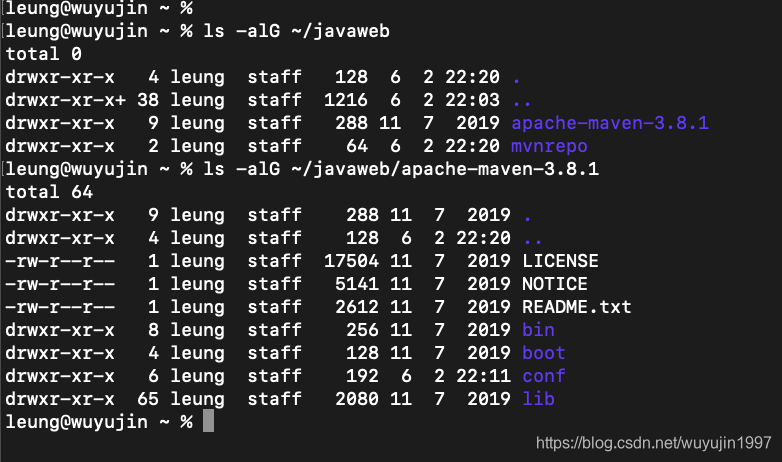Click the last 'leung@wuyujin ~ %' prompt
Image resolution: width=782 pixels, height=462 pixels.
[99, 422]
